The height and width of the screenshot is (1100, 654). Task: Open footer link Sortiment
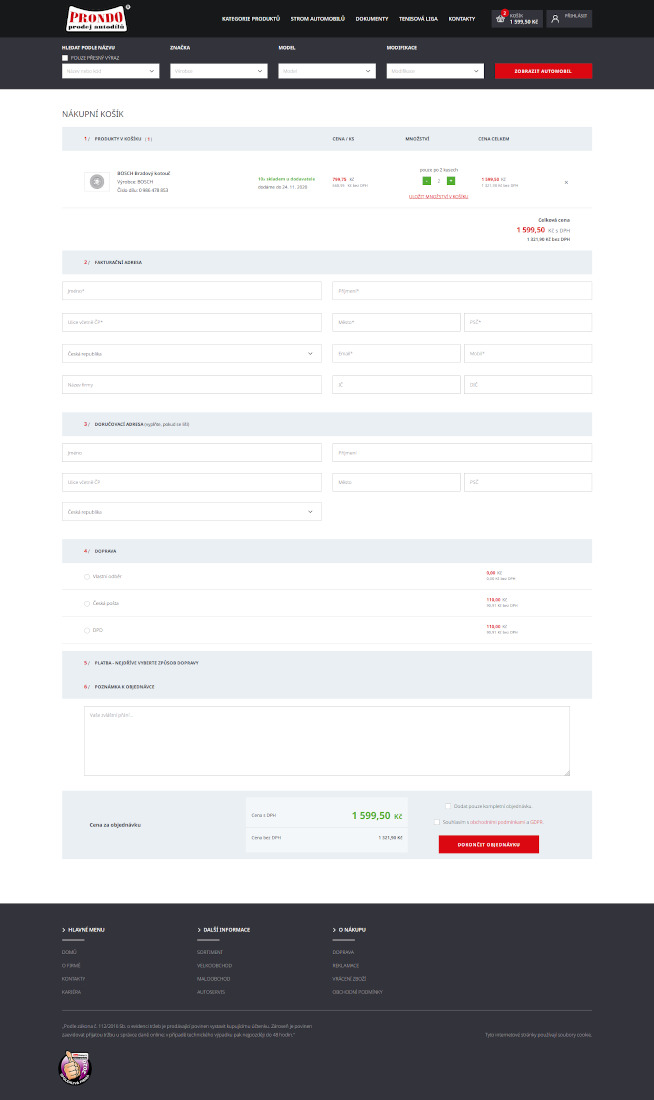pyautogui.click(x=210, y=952)
